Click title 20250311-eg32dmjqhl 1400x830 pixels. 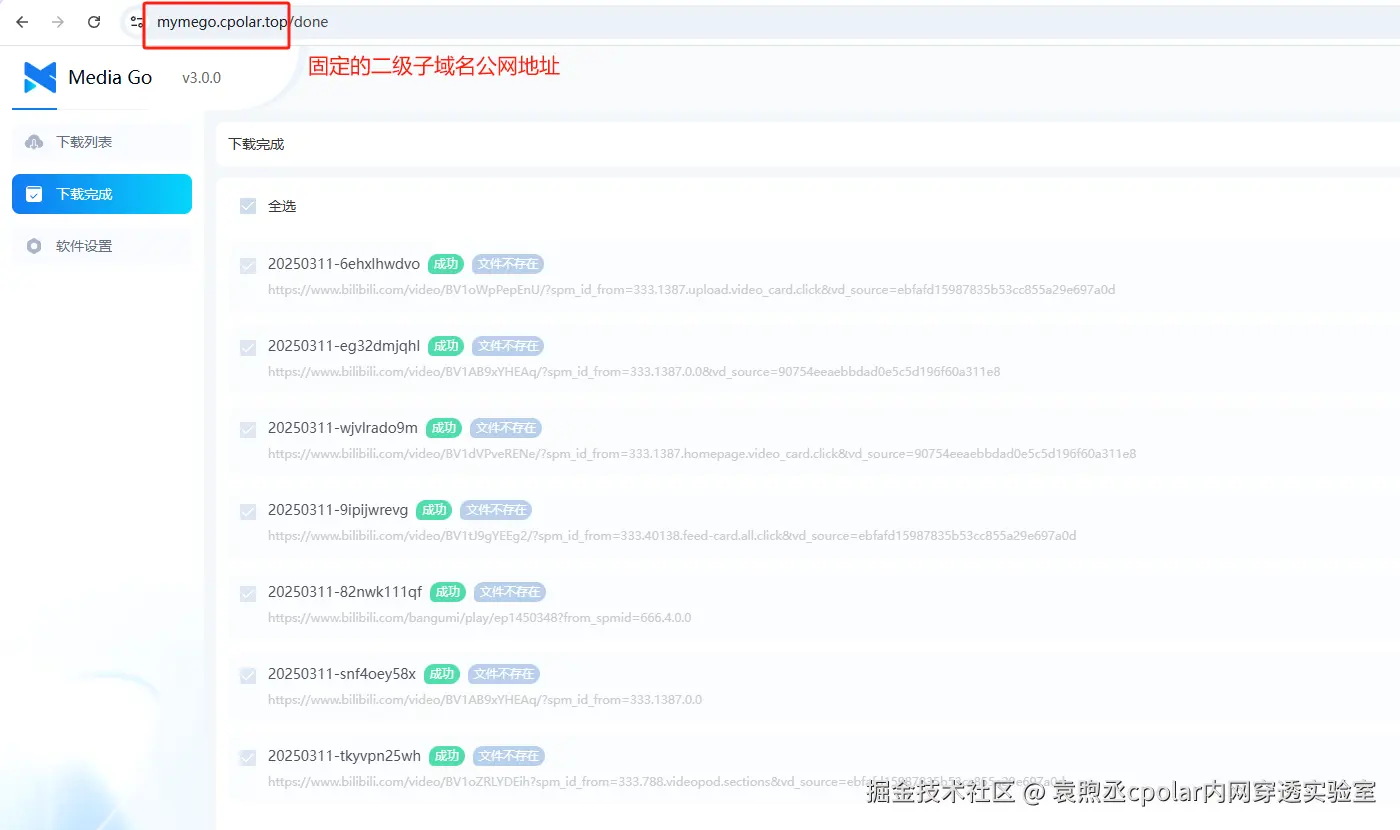click(x=344, y=346)
